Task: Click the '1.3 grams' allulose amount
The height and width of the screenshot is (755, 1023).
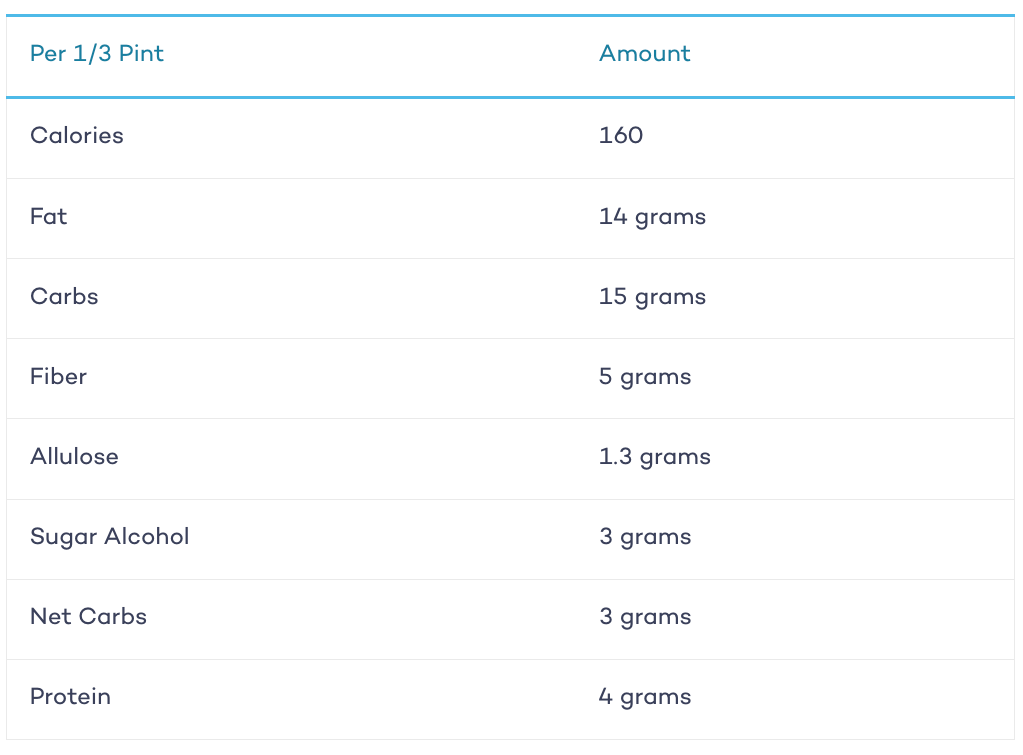Action: pyautogui.click(x=654, y=457)
